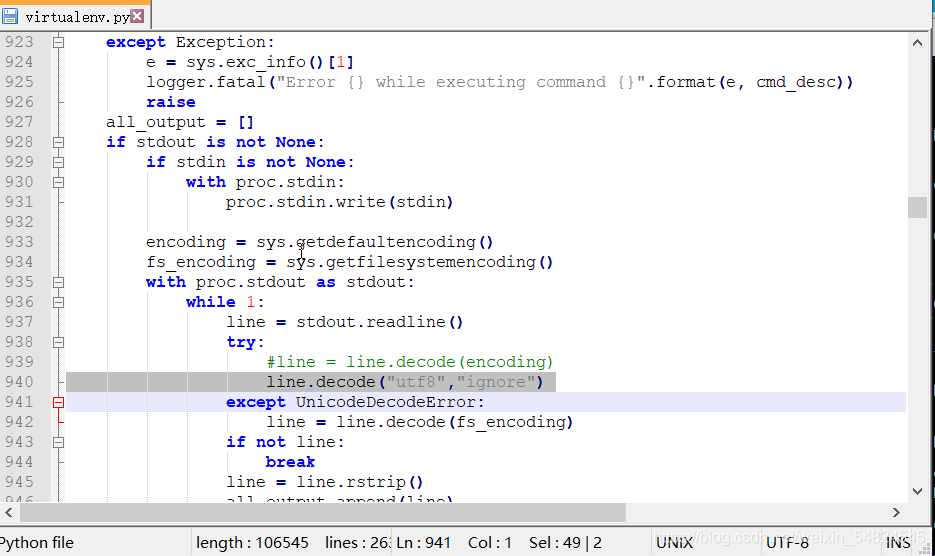The image size is (935, 556).
Task: Click 'stdout.readline()' on line 937
Action: pyautogui.click(x=379, y=322)
